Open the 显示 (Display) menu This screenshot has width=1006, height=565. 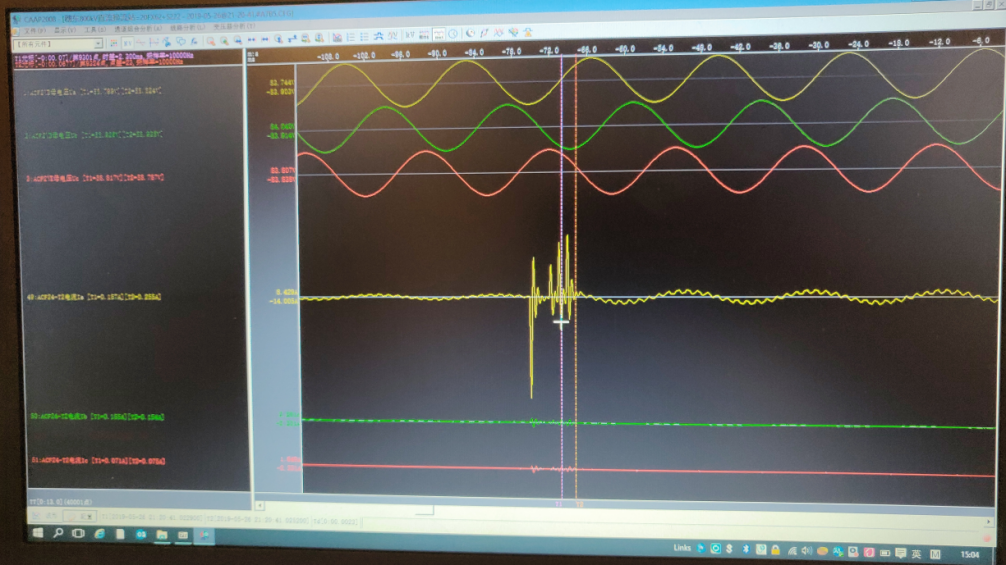pos(64,31)
